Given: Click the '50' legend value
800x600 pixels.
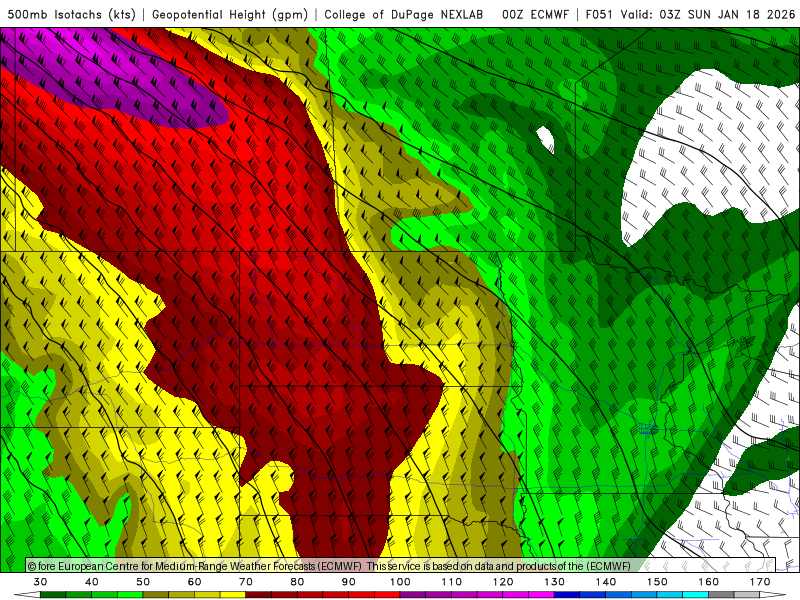Looking at the screenshot, I should (x=143, y=582).
